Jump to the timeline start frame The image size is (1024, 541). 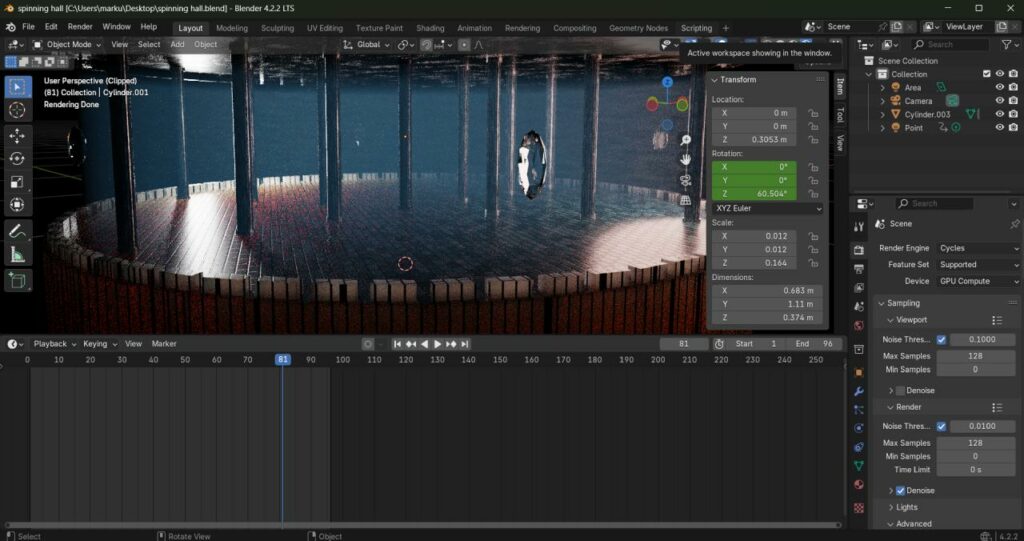[397, 344]
